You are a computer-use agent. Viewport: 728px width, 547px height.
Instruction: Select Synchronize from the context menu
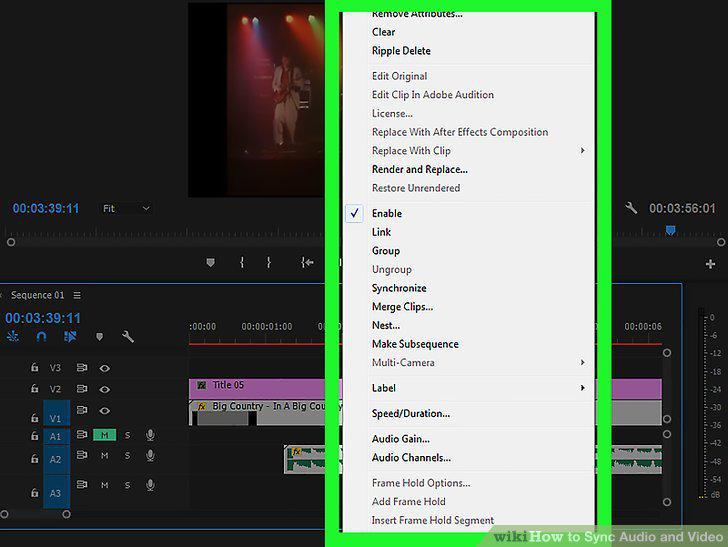399,288
